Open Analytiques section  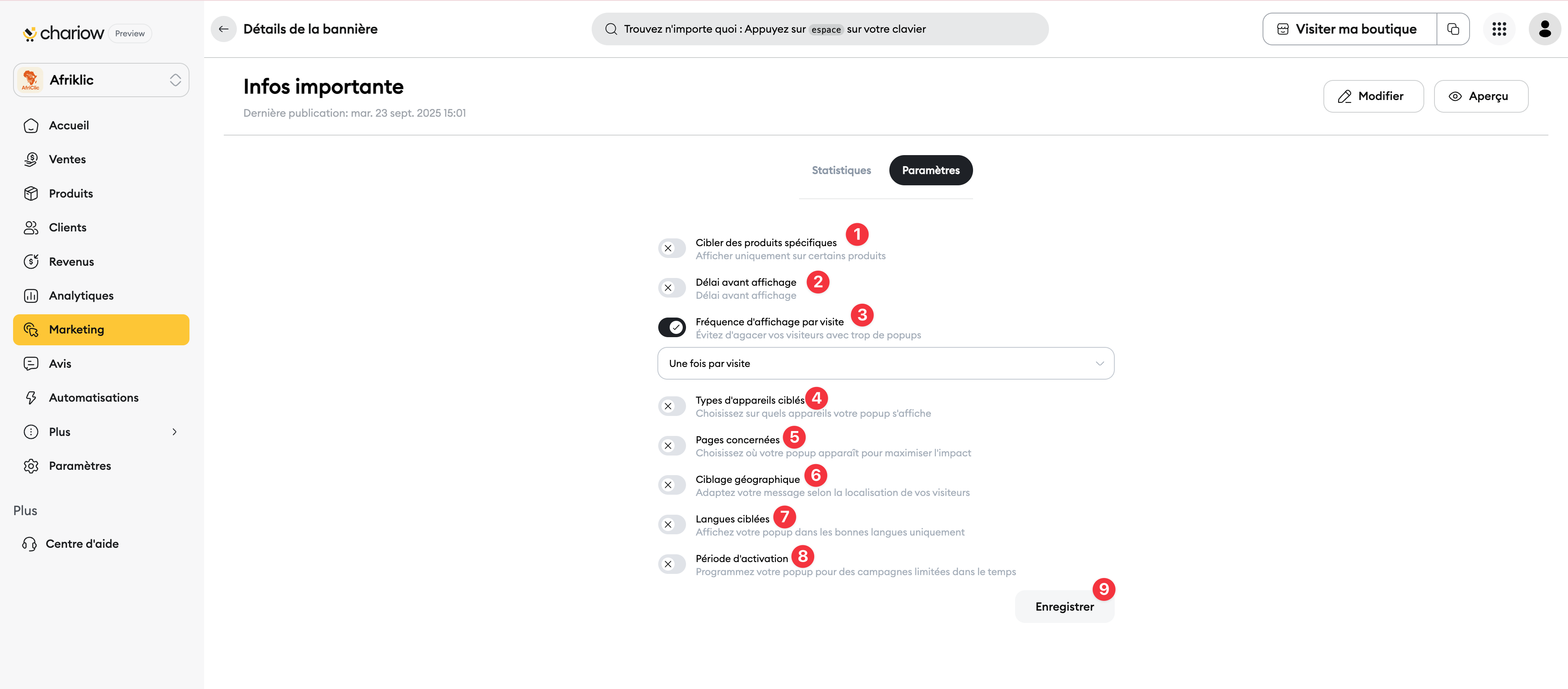click(101, 296)
